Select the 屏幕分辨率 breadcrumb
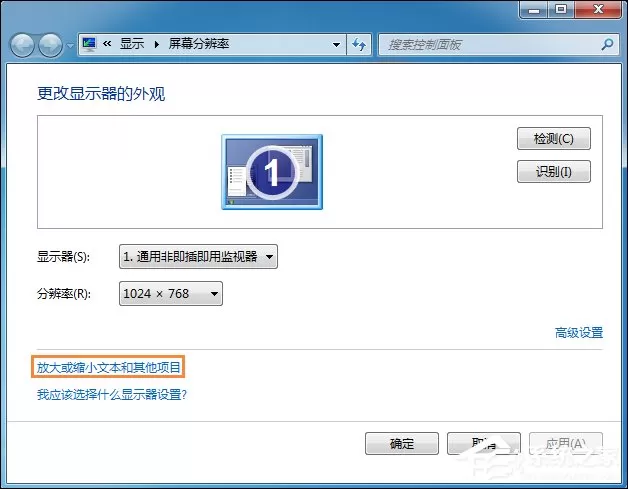Screen dimensions: 628x489 tap(199, 44)
